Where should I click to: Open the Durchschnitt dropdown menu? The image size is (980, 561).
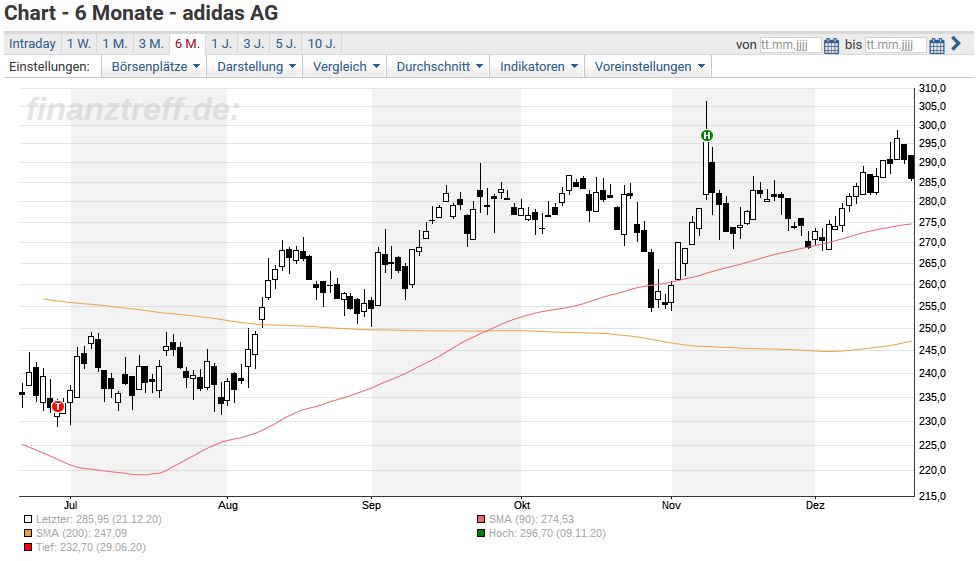point(439,66)
